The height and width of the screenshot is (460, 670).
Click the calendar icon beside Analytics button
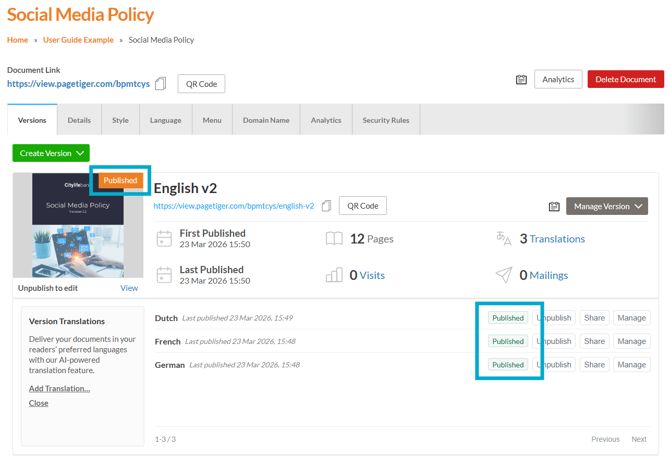521,79
